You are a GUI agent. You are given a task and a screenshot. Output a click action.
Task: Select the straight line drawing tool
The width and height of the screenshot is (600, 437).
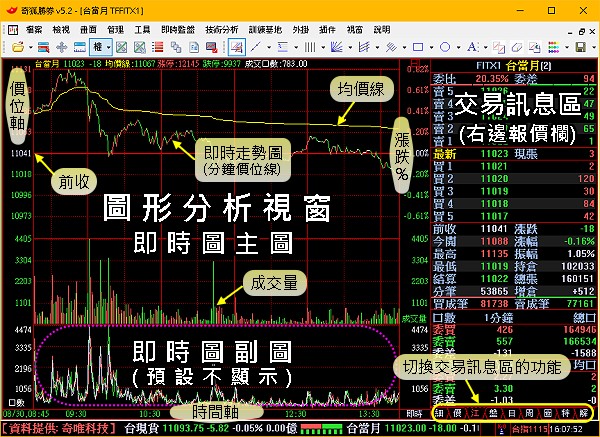pos(256,47)
